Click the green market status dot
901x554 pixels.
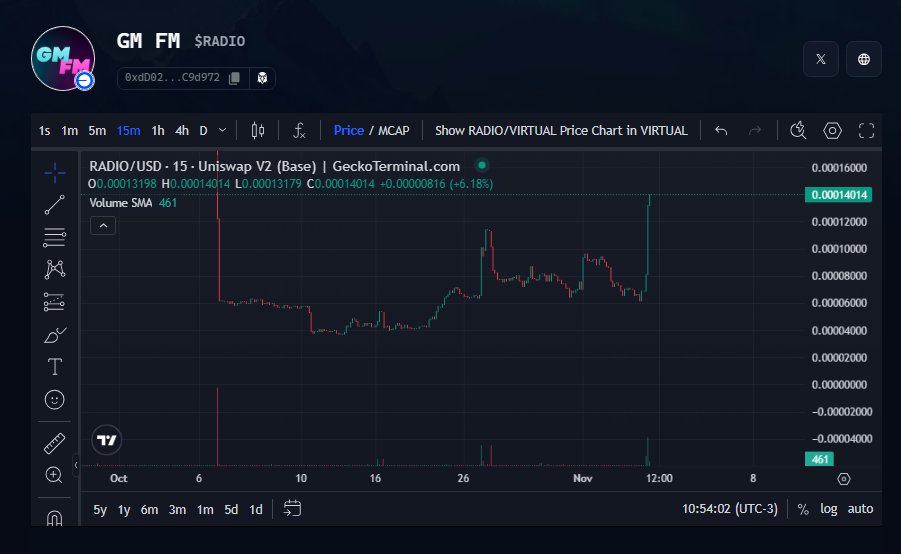[482, 166]
